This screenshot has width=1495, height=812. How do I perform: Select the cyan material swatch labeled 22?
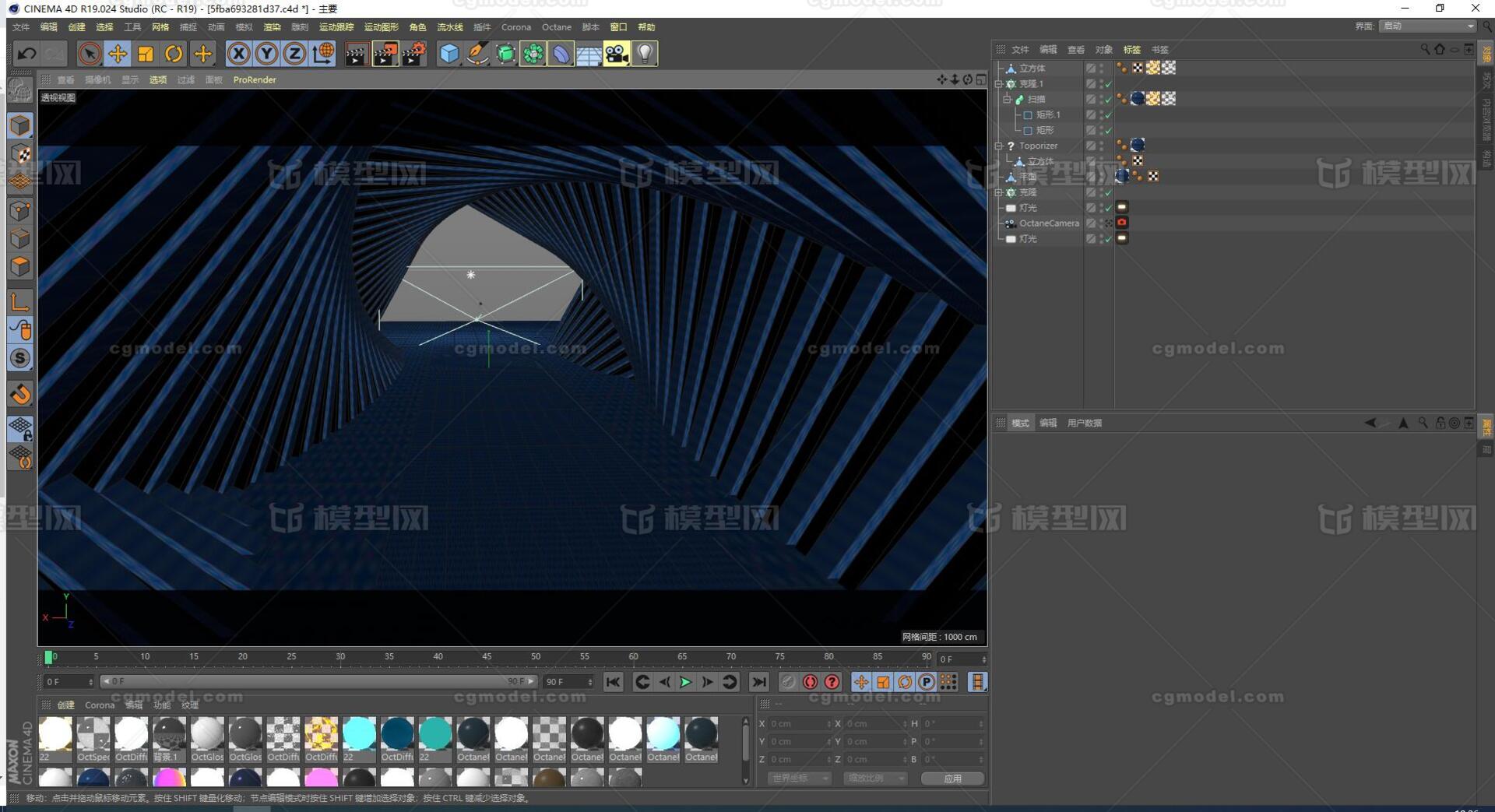pyautogui.click(x=359, y=739)
